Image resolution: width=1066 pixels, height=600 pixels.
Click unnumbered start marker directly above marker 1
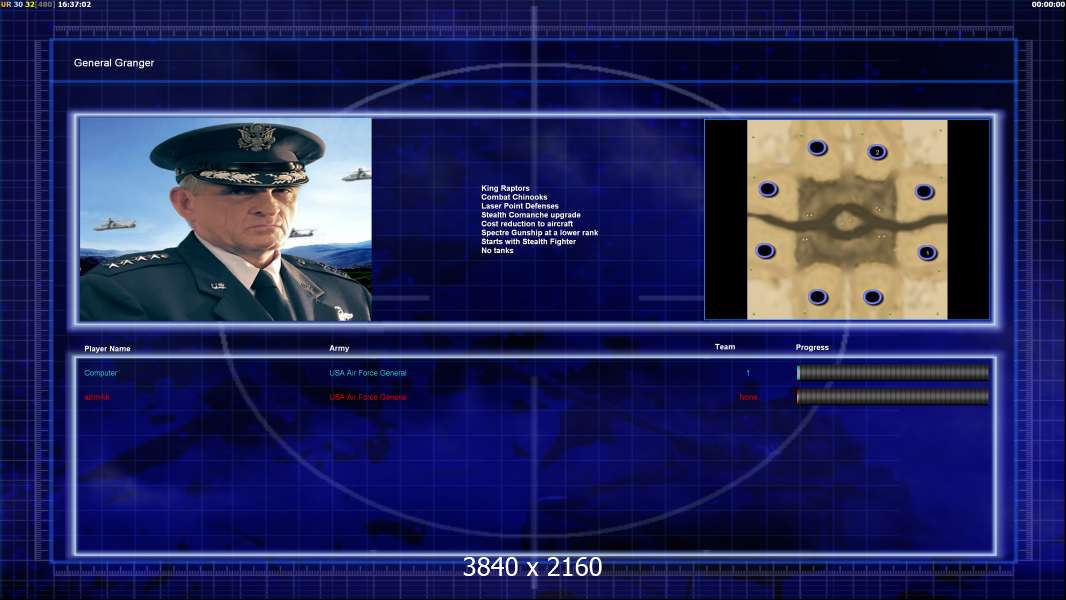[924, 192]
